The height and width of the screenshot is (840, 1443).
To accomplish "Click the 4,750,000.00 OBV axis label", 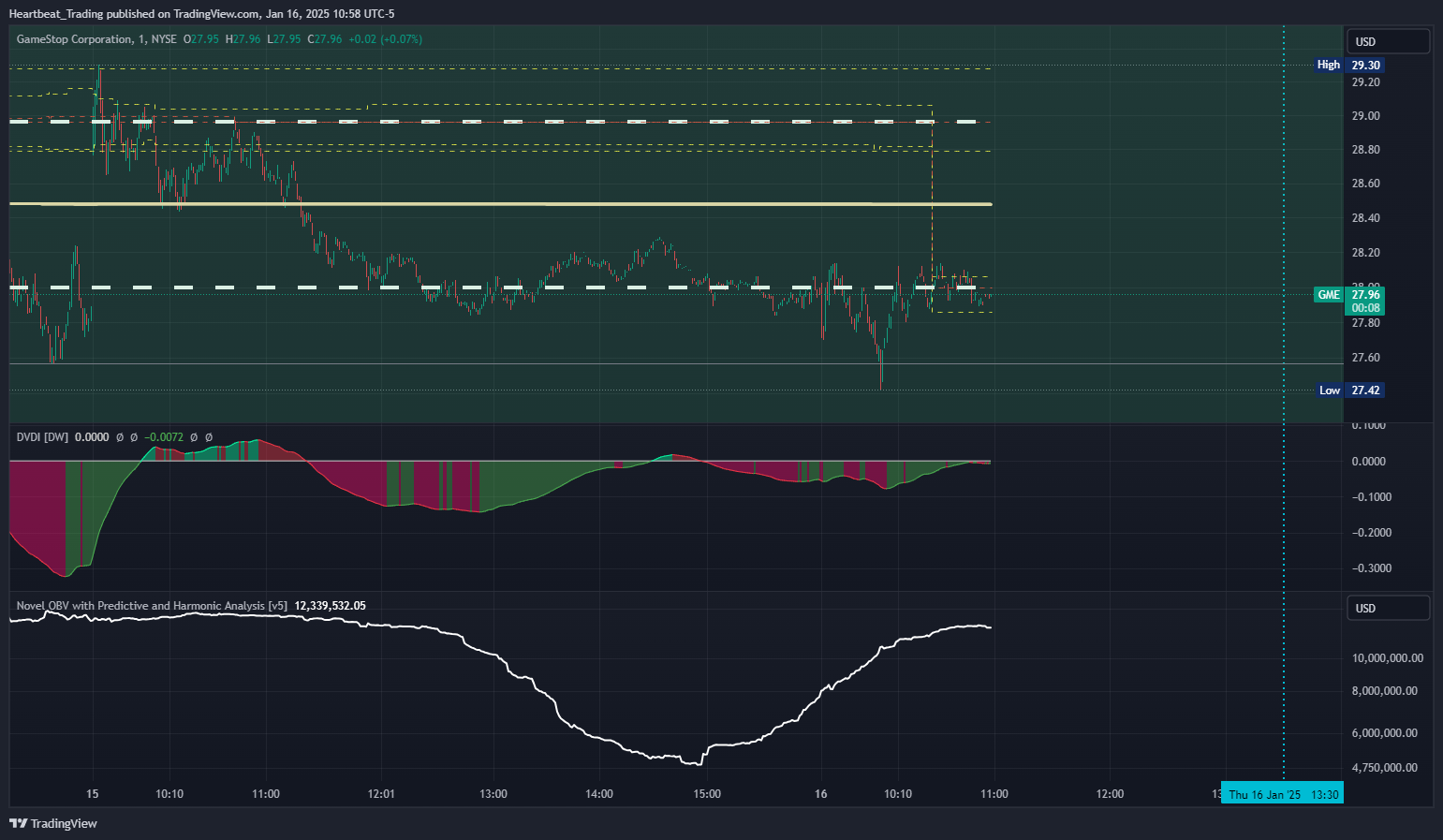I will (x=1384, y=768).
